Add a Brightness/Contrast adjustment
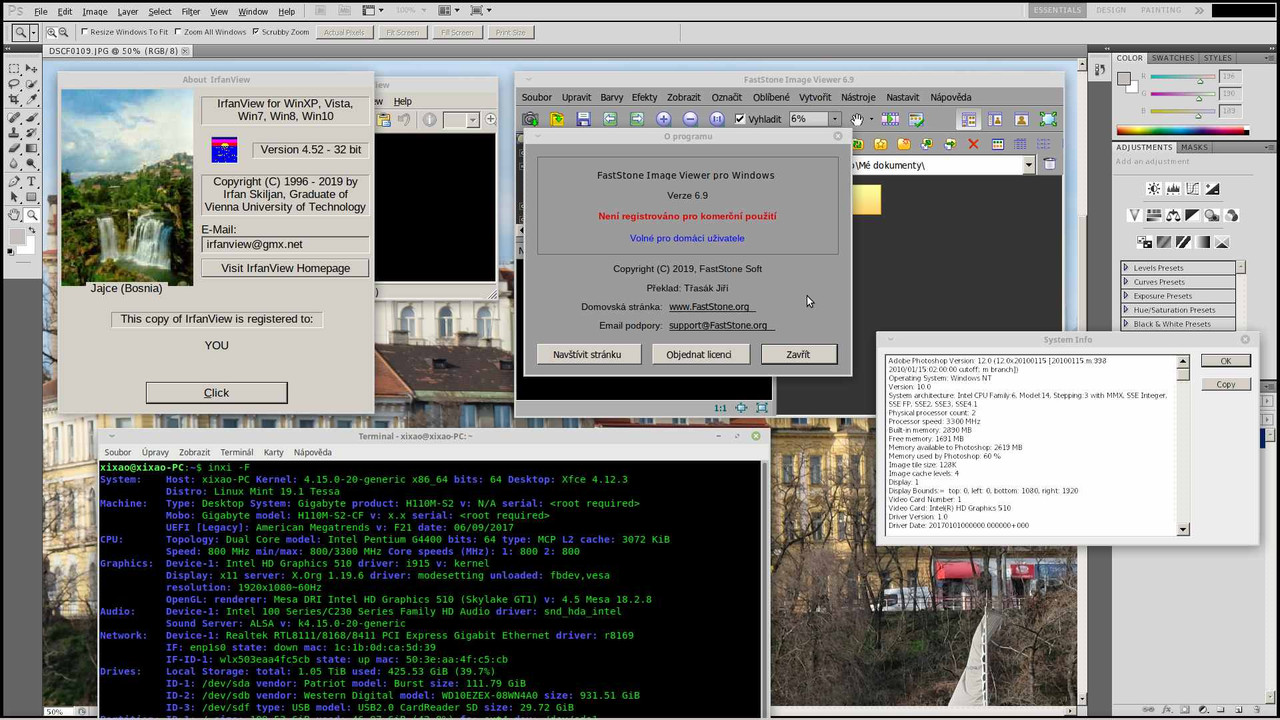This screenshot has width=1280, height=720. click(1154, 189)
